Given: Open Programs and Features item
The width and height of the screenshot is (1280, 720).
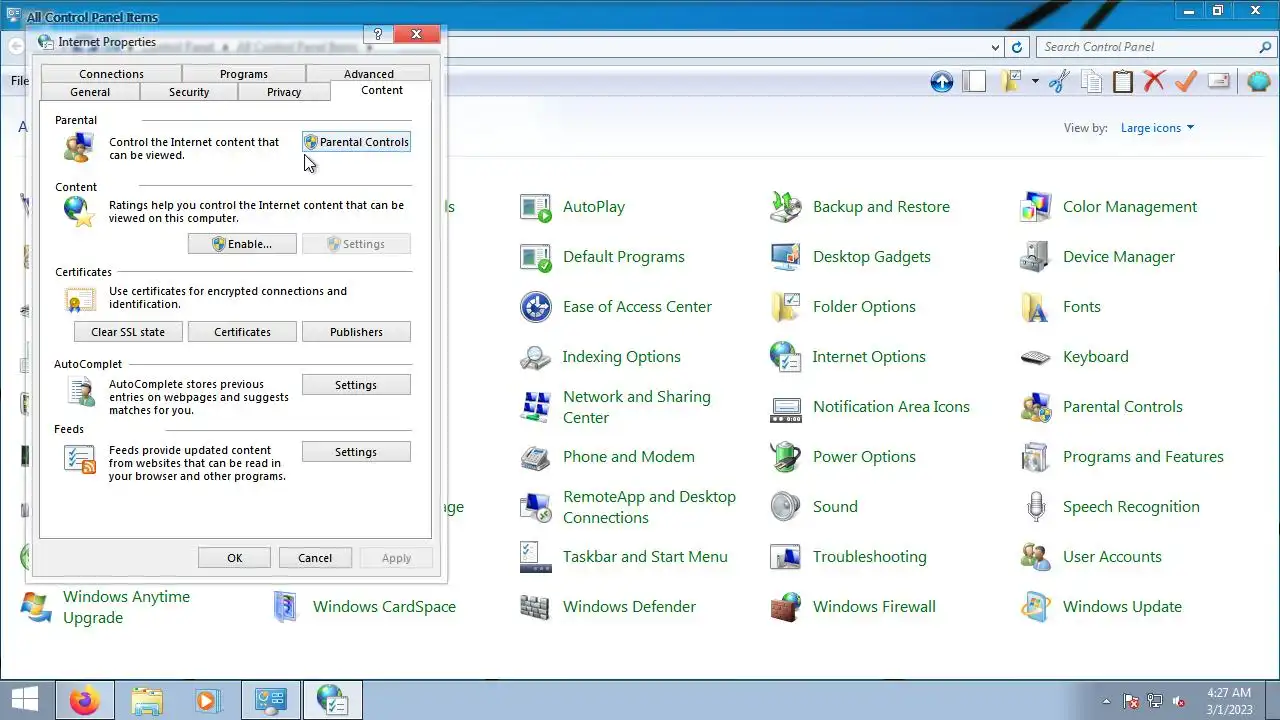Looking at the screenshot, I should 1122,457.
